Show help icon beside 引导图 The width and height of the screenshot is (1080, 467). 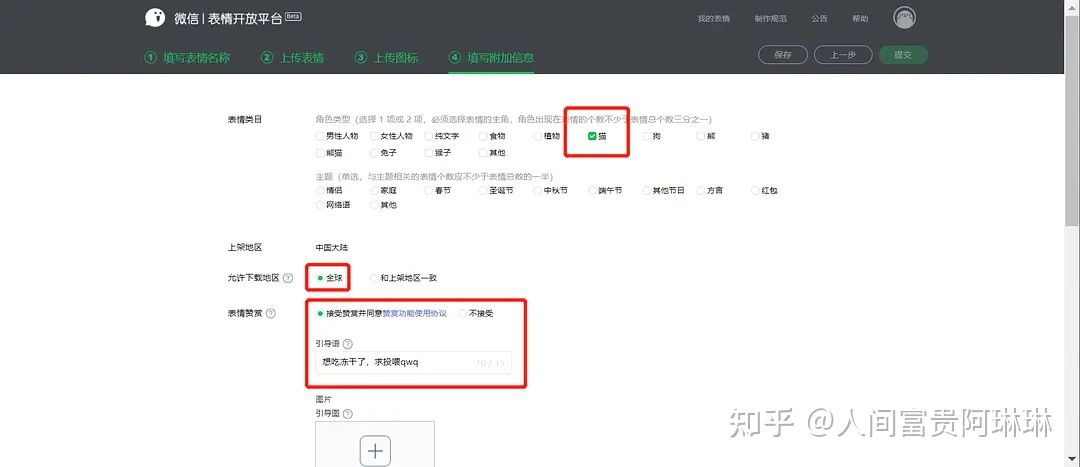click(x=348, y=414)
